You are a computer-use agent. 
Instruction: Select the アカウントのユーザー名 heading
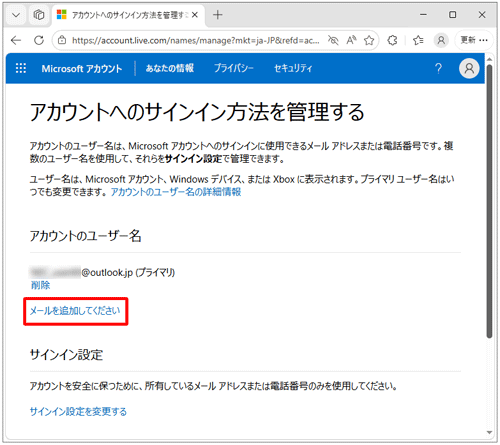[85, 236]
